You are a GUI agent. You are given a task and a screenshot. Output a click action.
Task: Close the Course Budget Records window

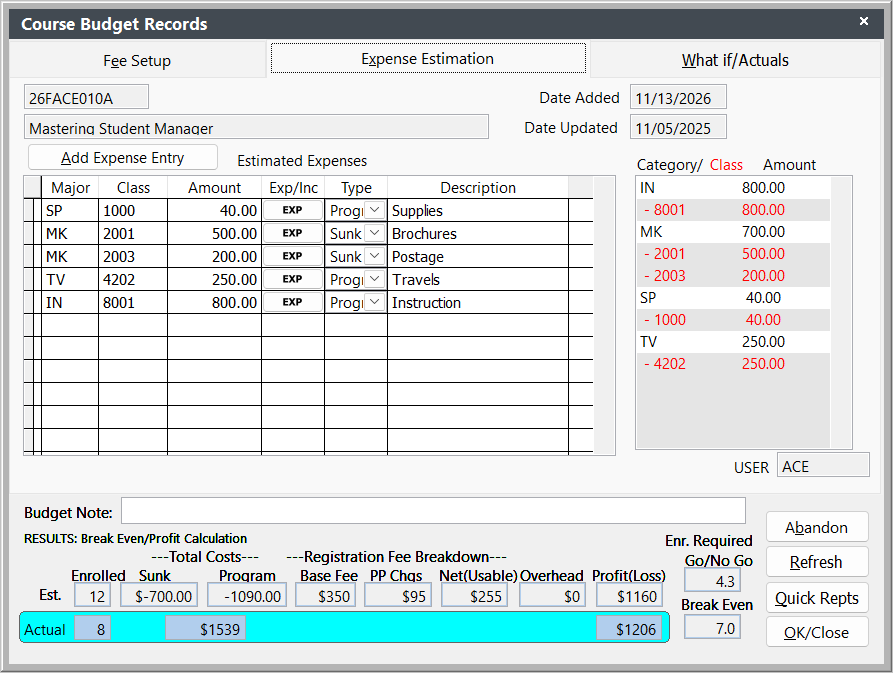[863, 21]
